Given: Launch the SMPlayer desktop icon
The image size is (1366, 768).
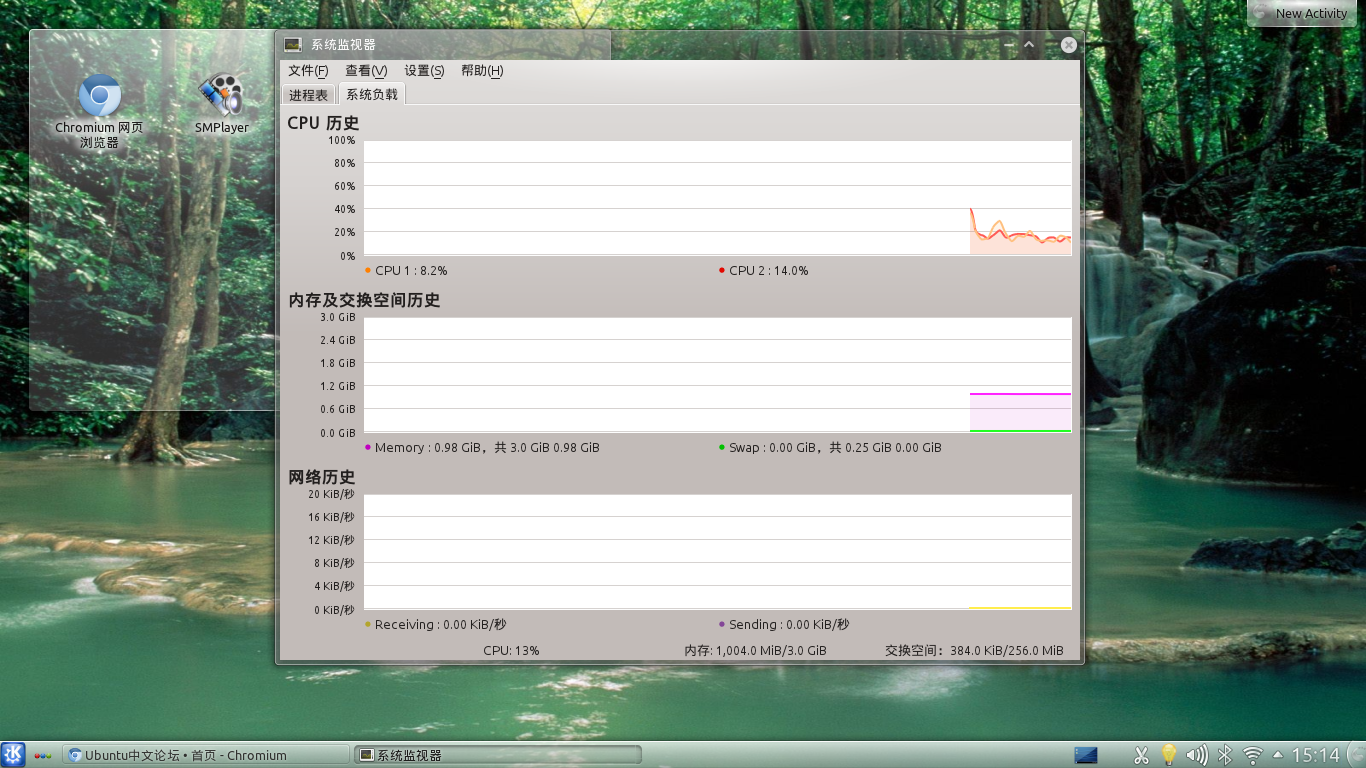Looking at the screenshot, I should pyautogui.click(x=221, y=103).
